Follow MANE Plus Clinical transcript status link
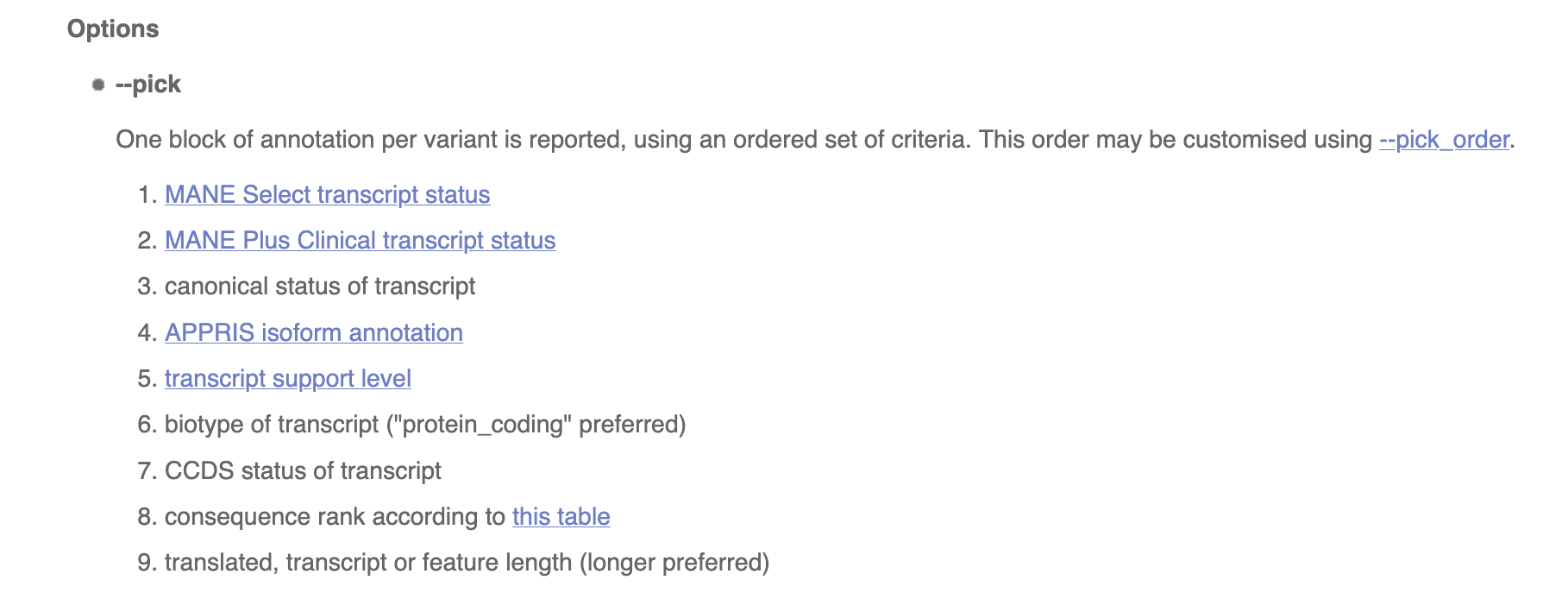 click(x=360, y=241)
